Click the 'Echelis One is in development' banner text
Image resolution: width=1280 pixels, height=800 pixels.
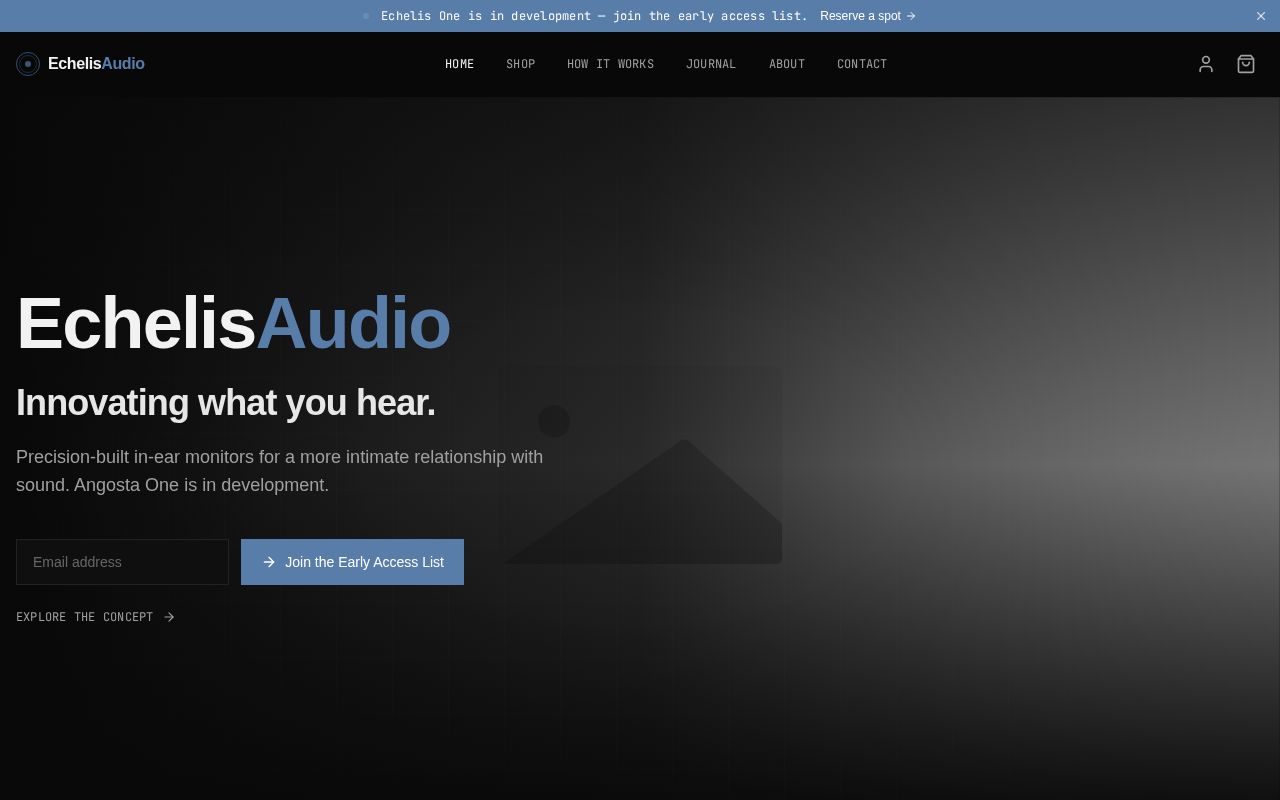594,16
